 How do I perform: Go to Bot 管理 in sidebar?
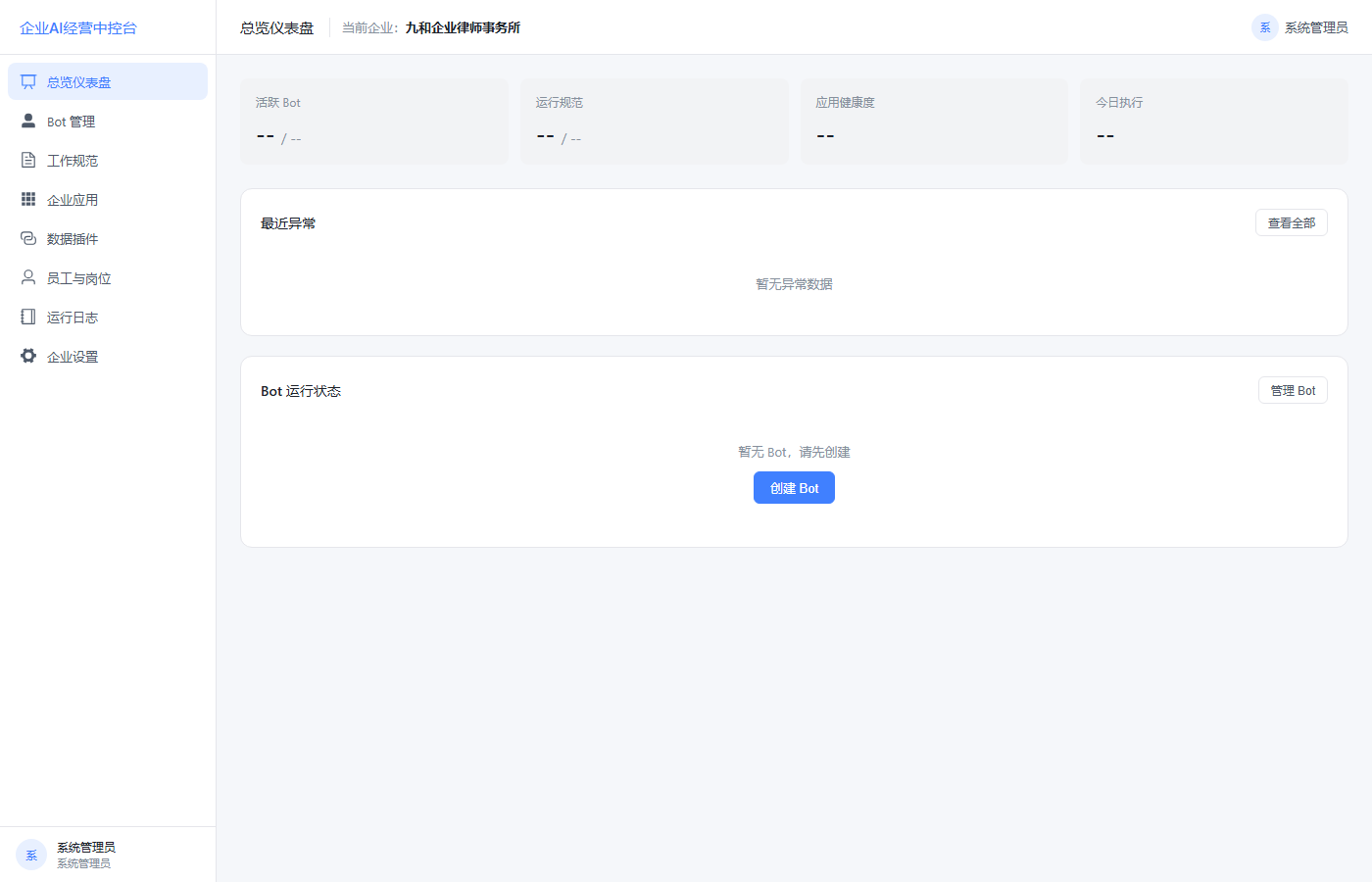click(108, 121)
